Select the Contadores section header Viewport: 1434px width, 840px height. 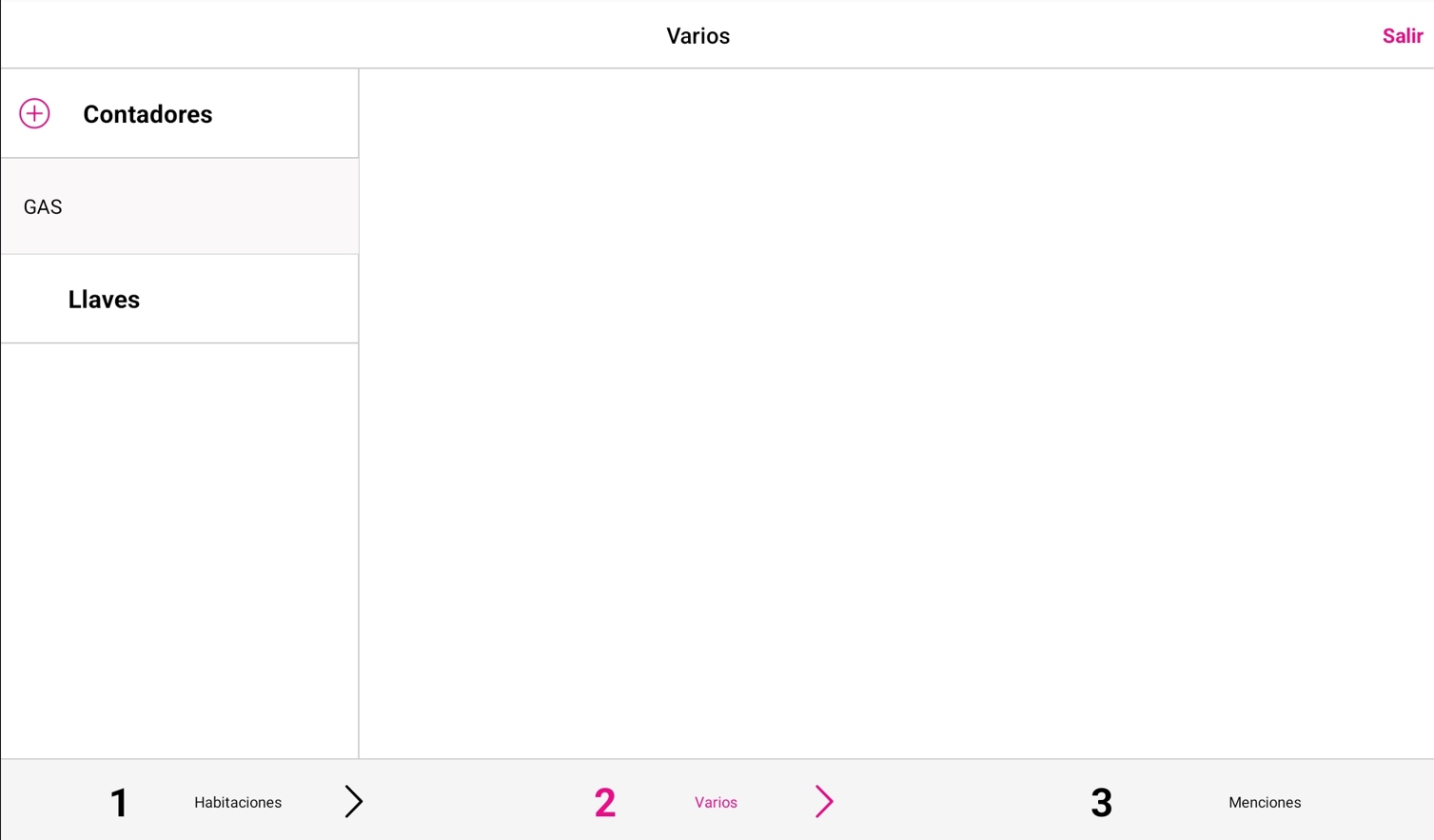pos(147,114)
